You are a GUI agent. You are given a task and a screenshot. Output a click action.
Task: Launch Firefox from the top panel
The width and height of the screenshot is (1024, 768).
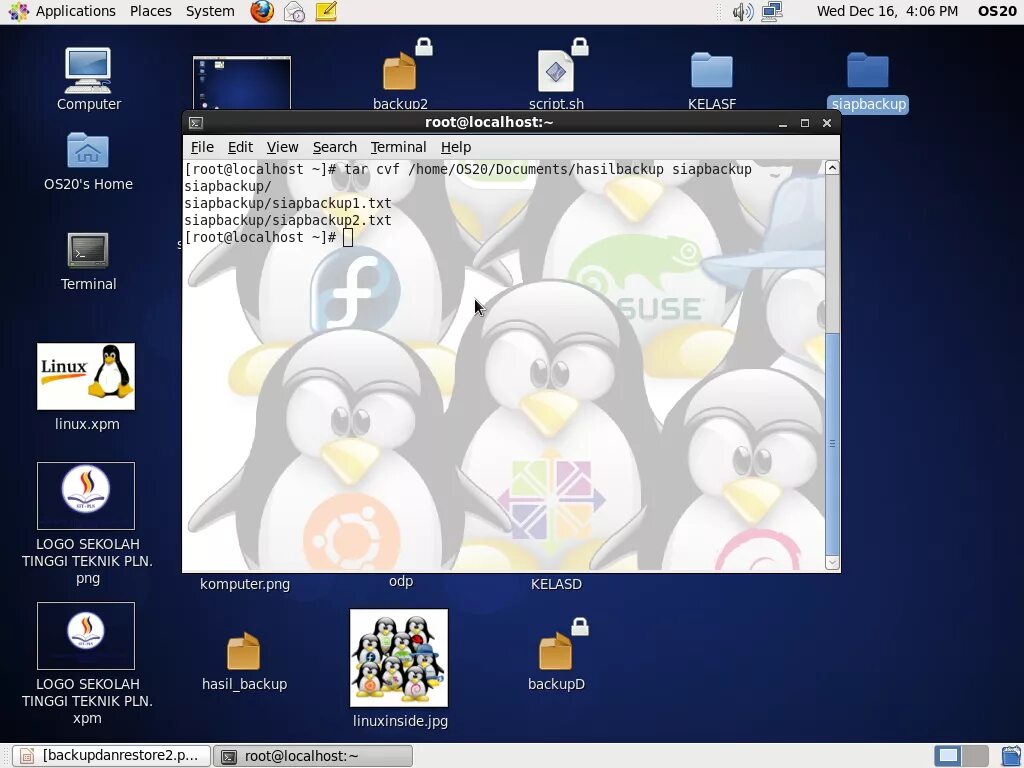(262, 11)
